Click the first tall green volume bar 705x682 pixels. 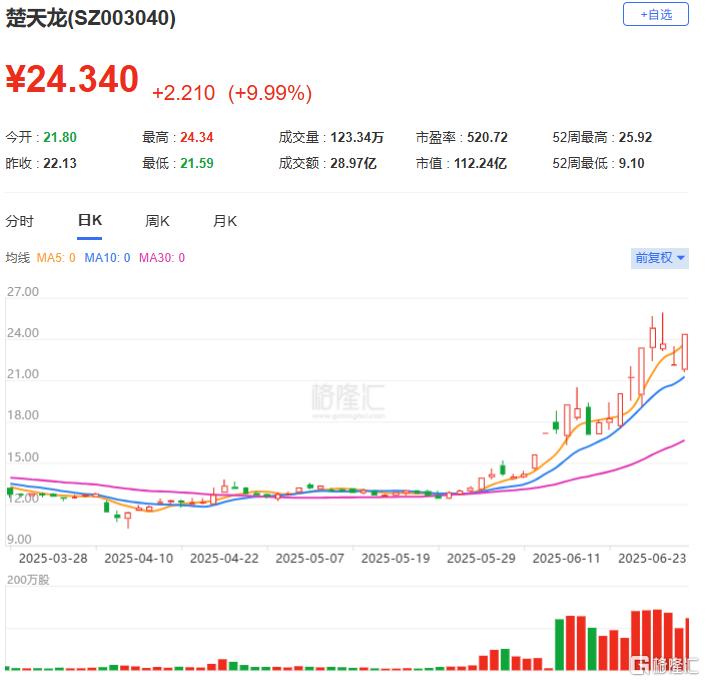(x=559, y=645)
